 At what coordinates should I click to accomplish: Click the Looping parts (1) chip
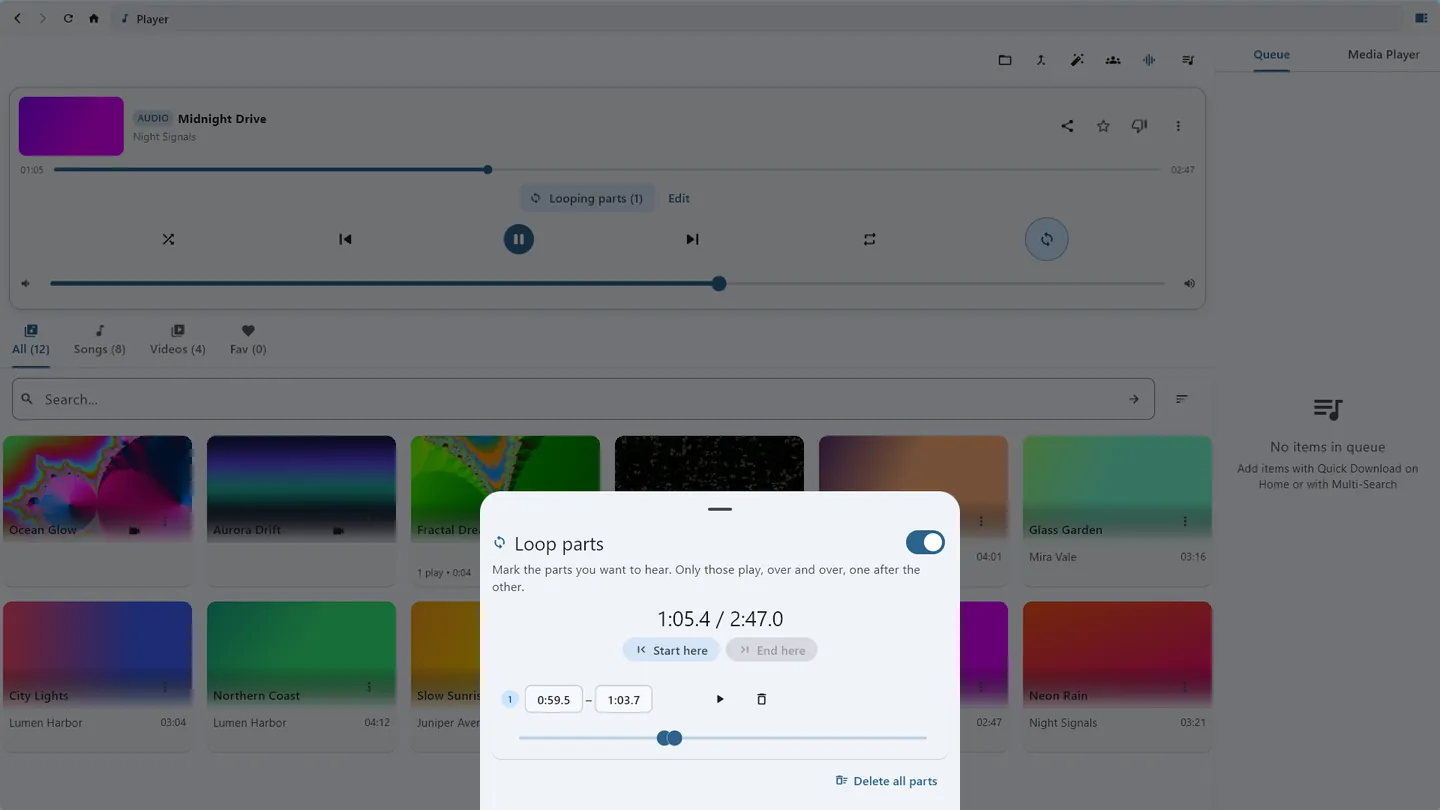(x=587, y=198)
